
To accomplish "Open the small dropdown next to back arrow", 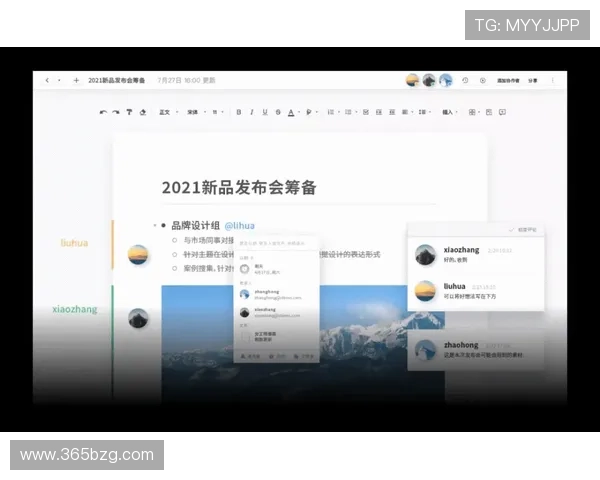I will click(59, 80).
